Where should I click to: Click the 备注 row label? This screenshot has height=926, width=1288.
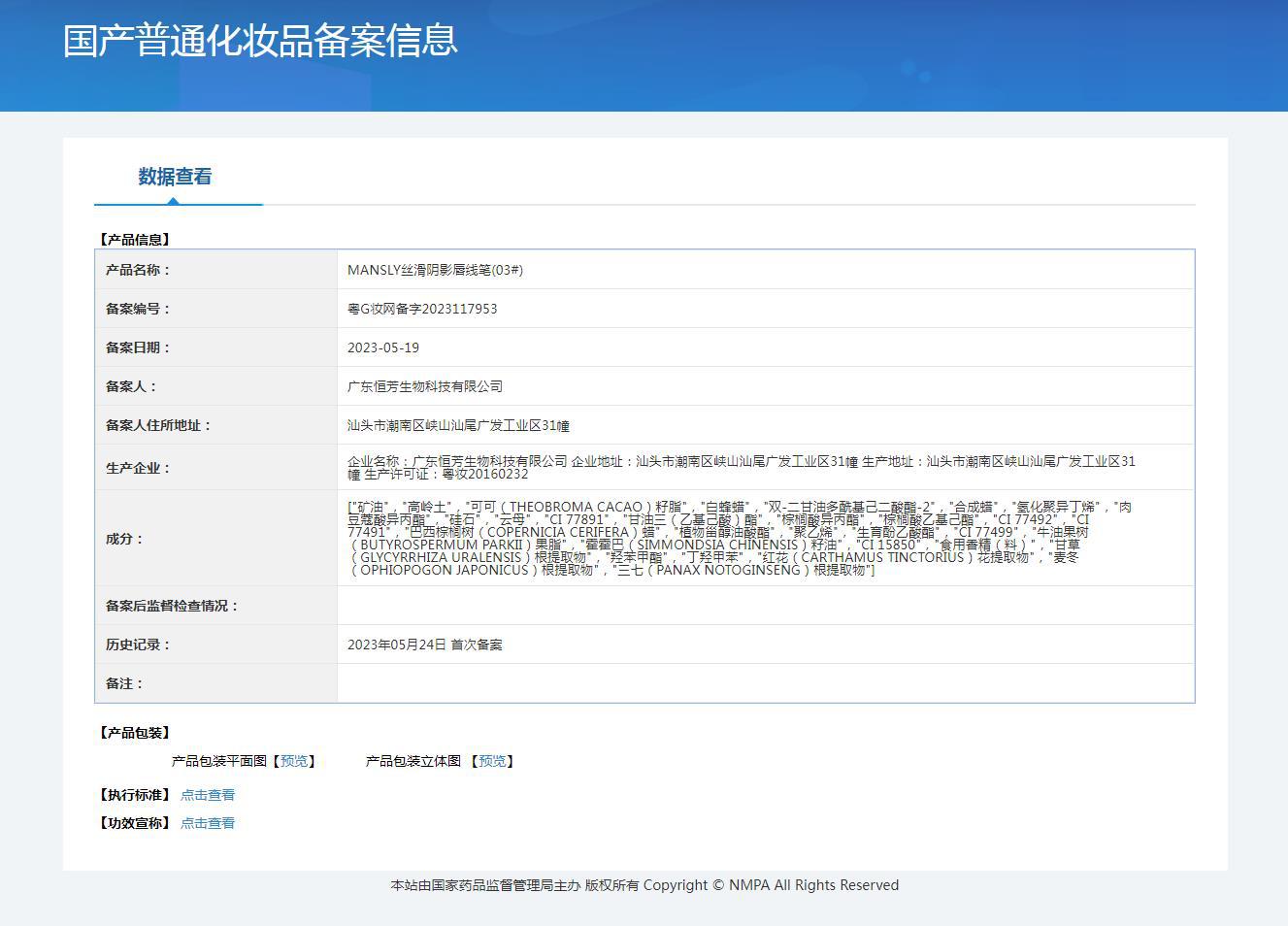click(124, 683)
